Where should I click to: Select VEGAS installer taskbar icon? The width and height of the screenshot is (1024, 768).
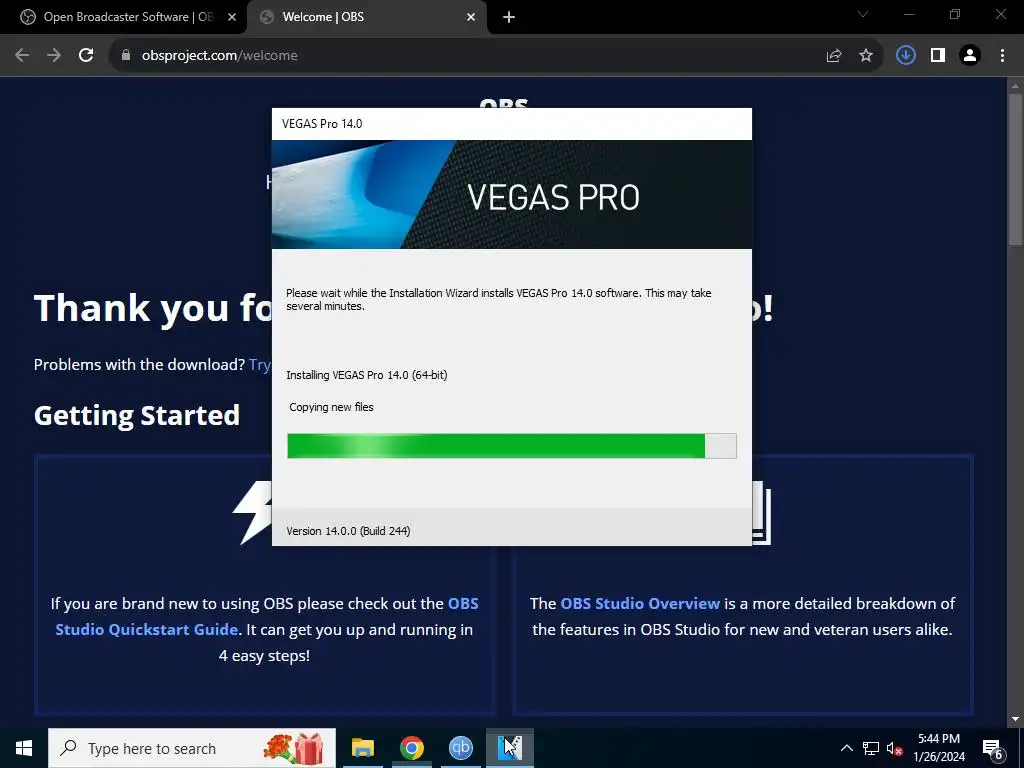(510, 748)
